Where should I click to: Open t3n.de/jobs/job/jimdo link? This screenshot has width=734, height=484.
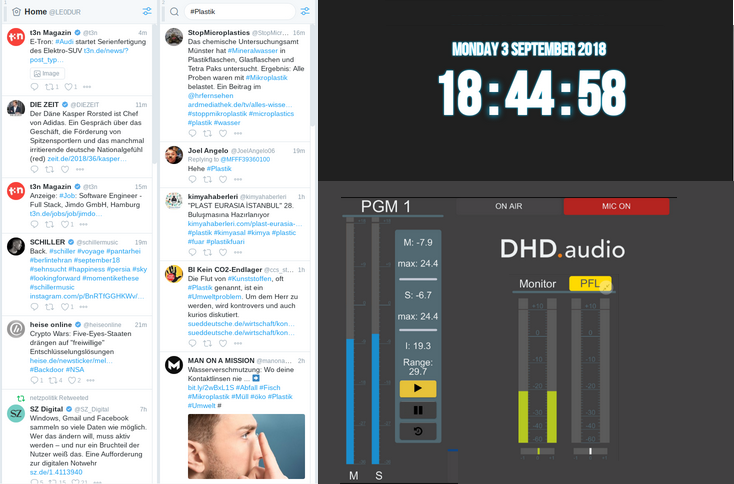(66, 213)
